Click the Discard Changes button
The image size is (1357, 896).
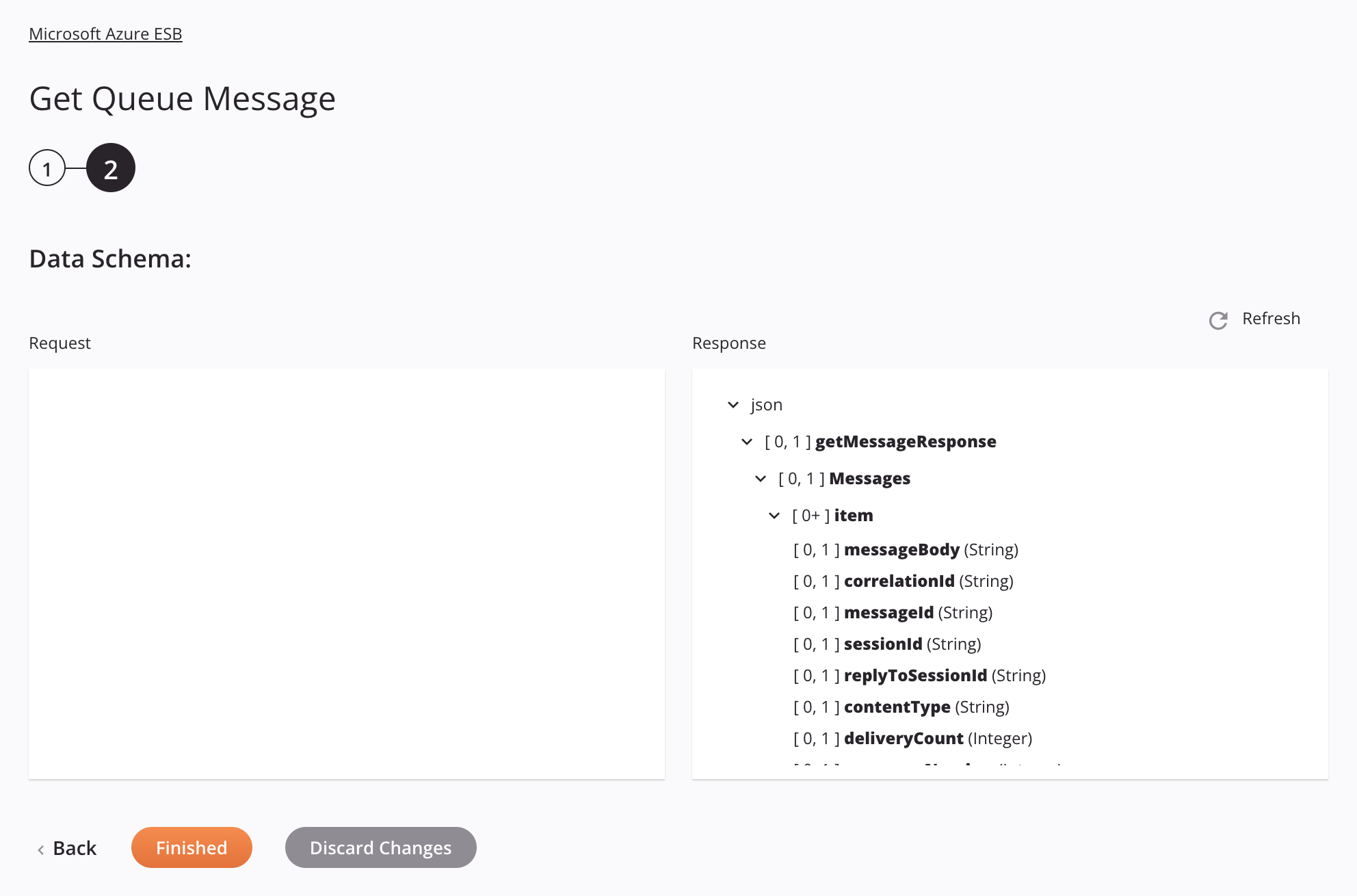click(x=380, y=847)
